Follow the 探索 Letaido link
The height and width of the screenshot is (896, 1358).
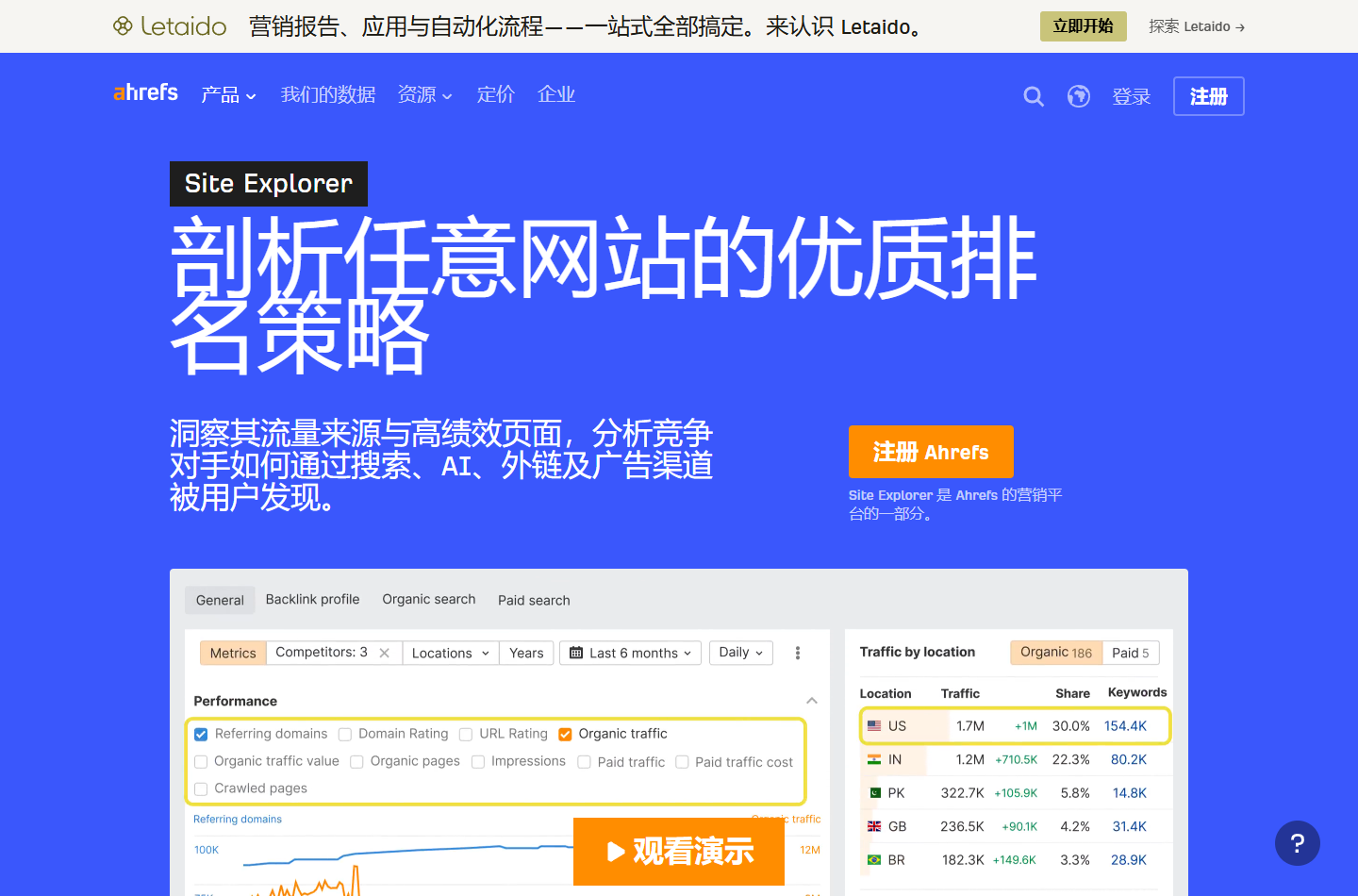[x=1197, y=26]
